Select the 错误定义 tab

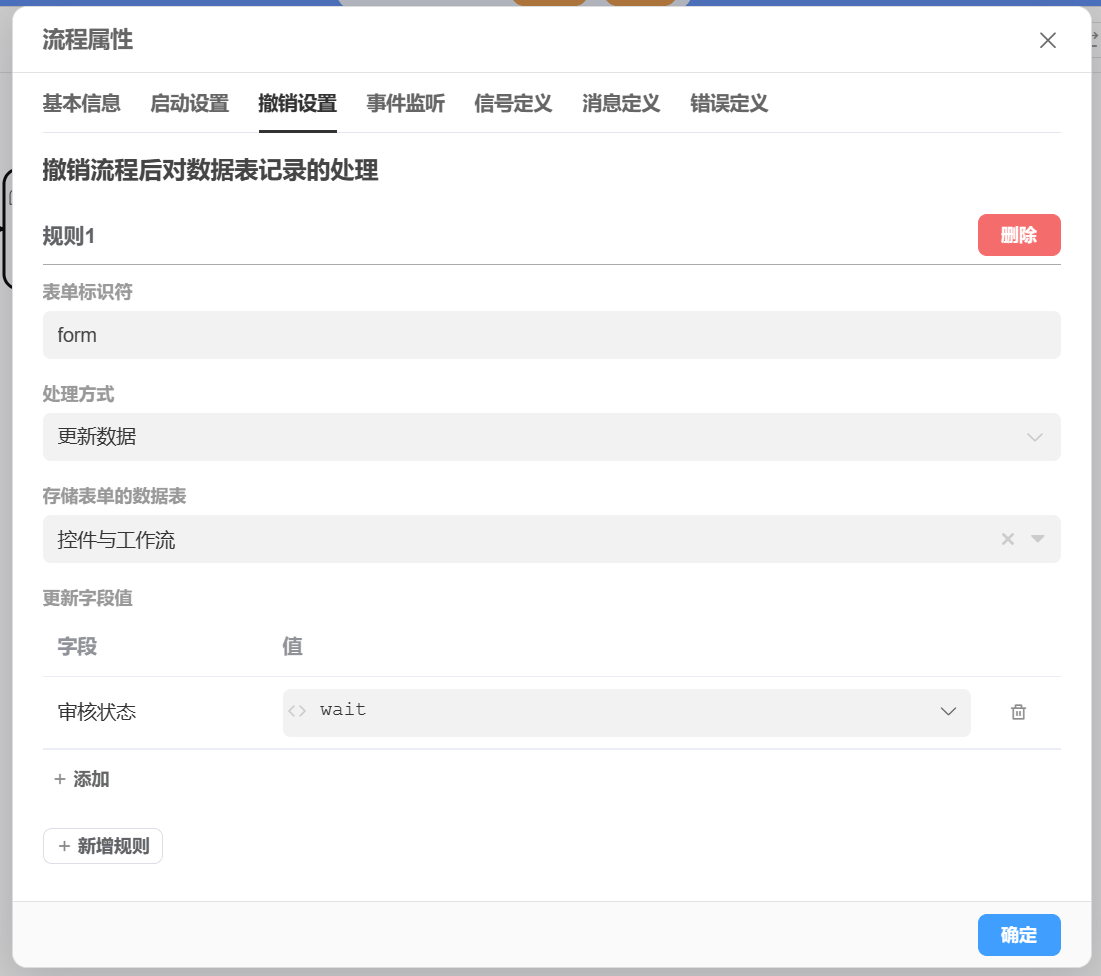(x=729, y=103)
